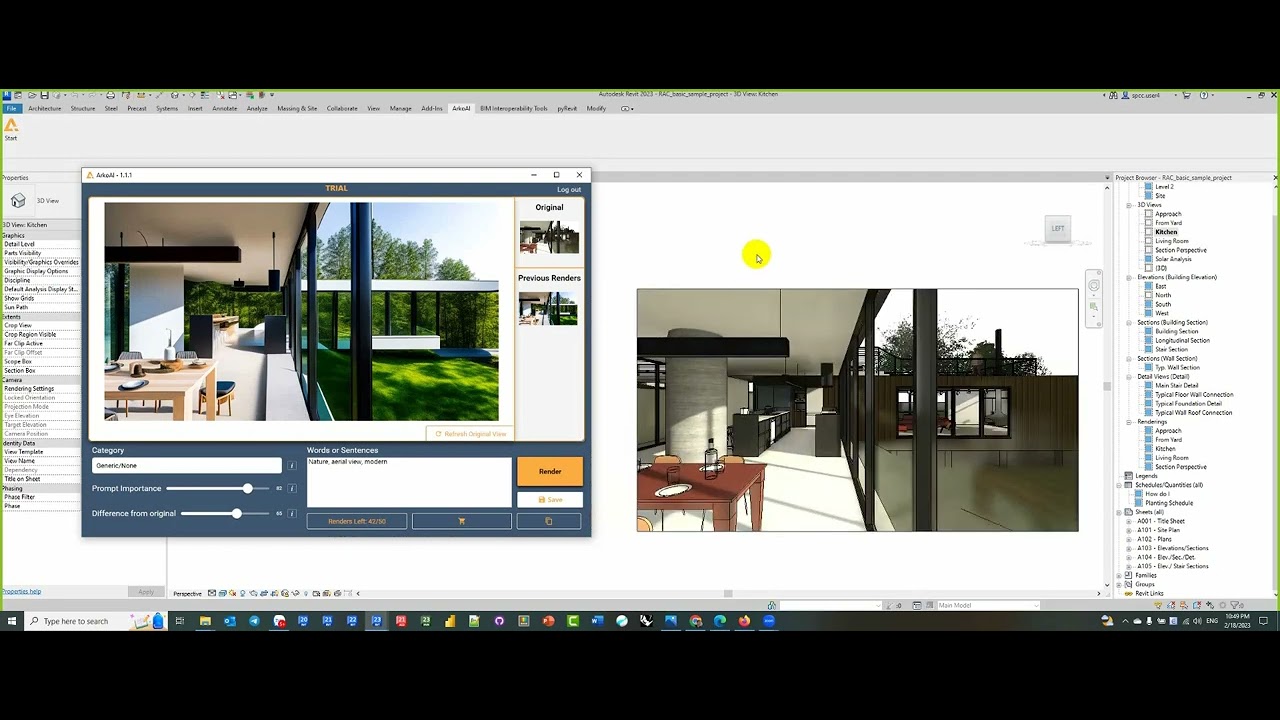Viewport: 1280px width, 720px height.
Task: Click the Save button in ArkoAI
Action: click(550, 499)
